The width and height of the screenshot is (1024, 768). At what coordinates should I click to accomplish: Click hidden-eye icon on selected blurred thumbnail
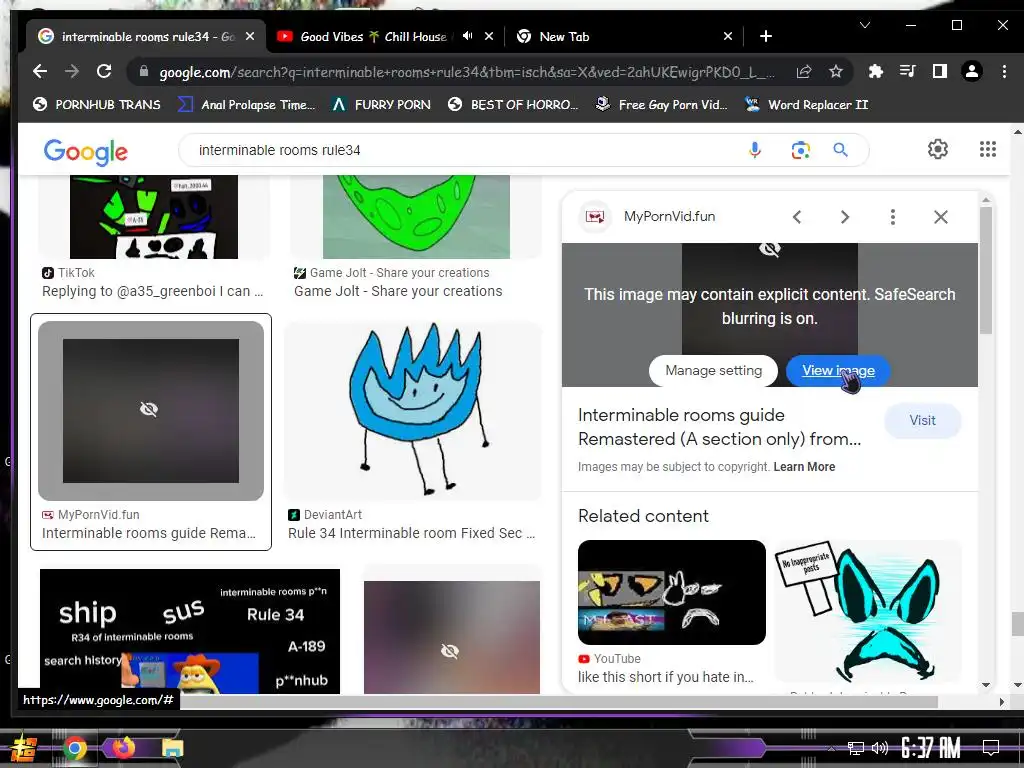pos(149,409)
